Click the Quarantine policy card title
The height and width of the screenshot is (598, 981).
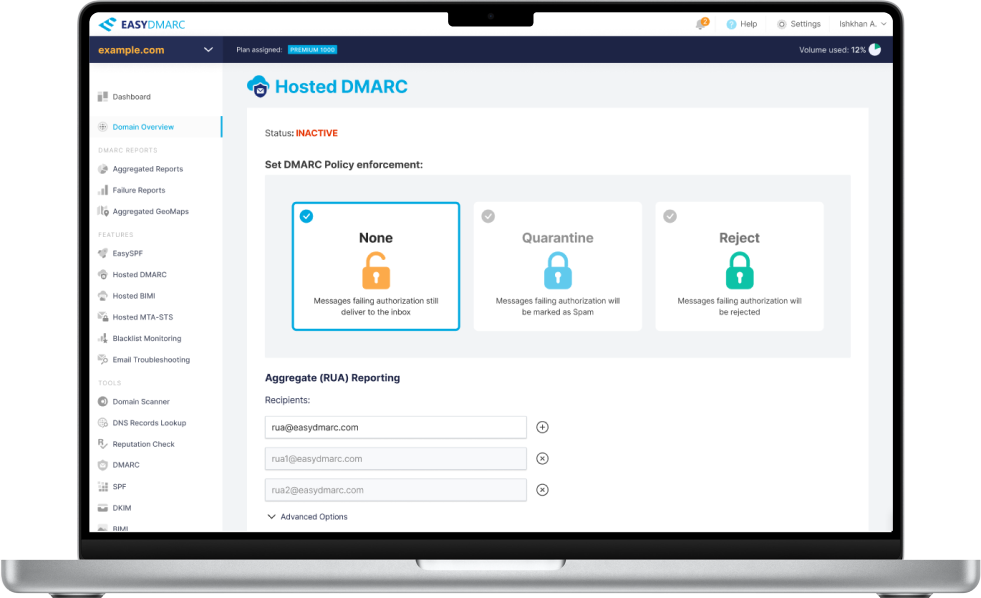click(x=557, y=238)
